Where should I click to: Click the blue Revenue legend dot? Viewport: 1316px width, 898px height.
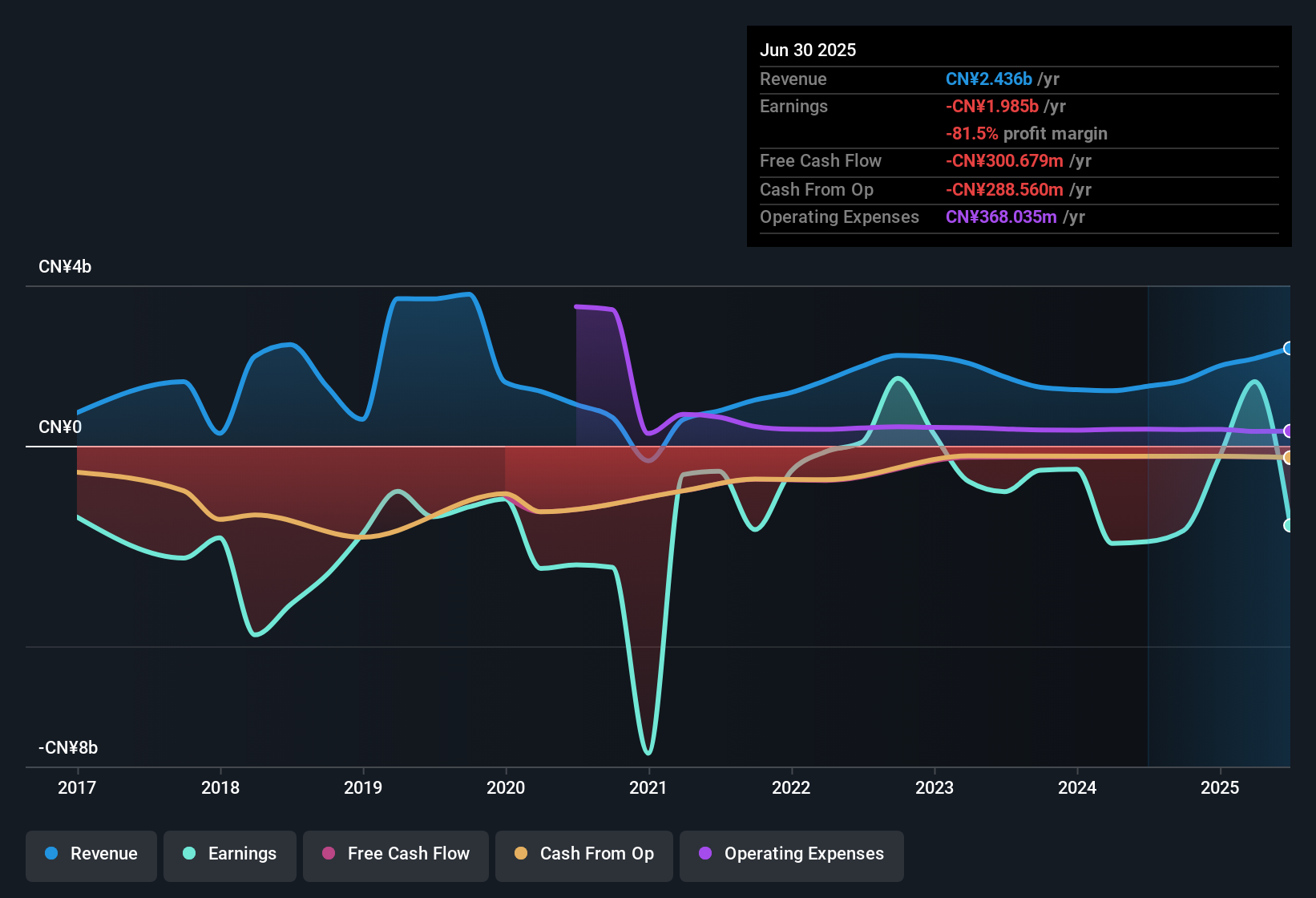coord(50,854)
